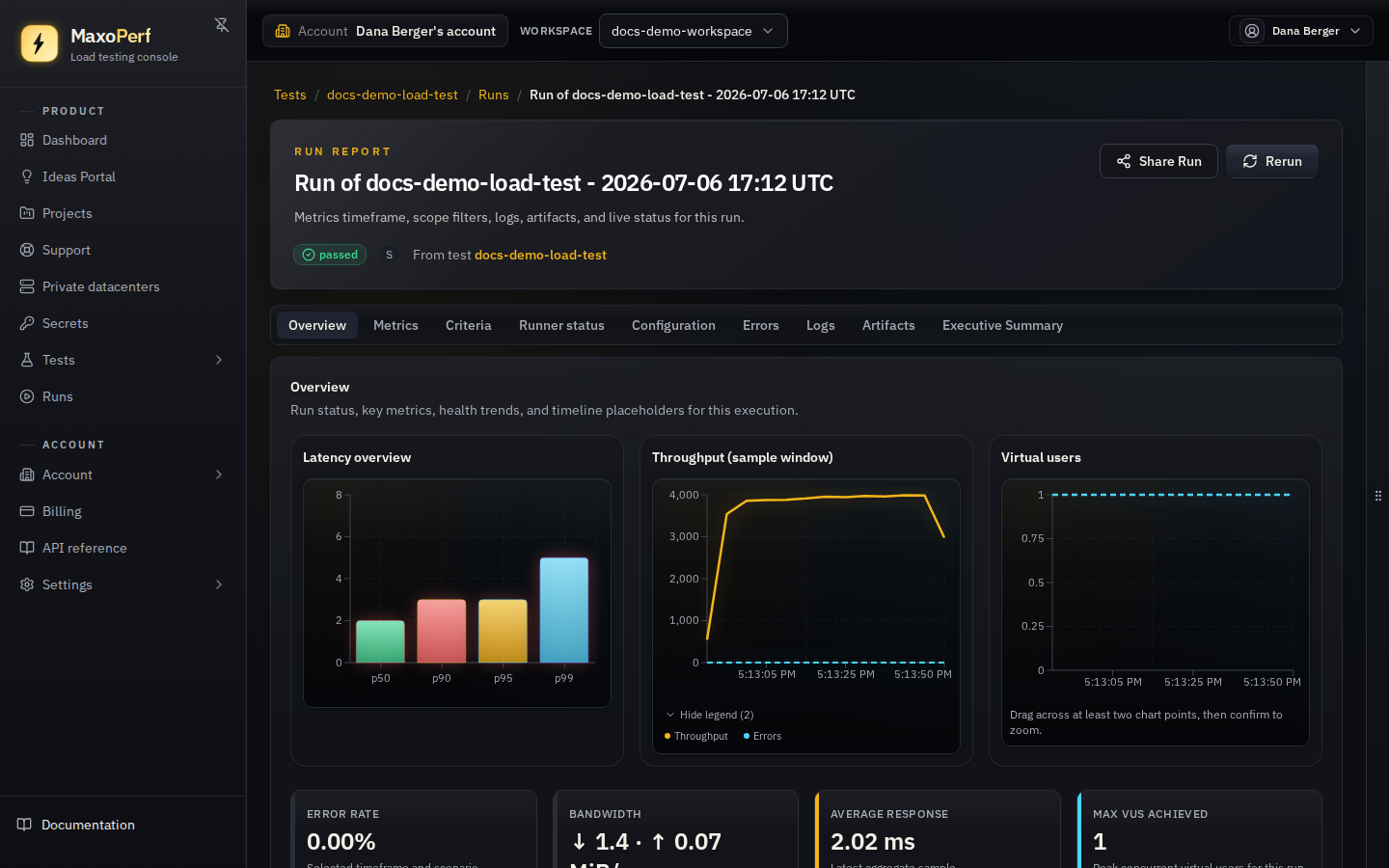Open the From test docs-demo-load-test link
This screenshot has width=1389, height=868.
540,255
